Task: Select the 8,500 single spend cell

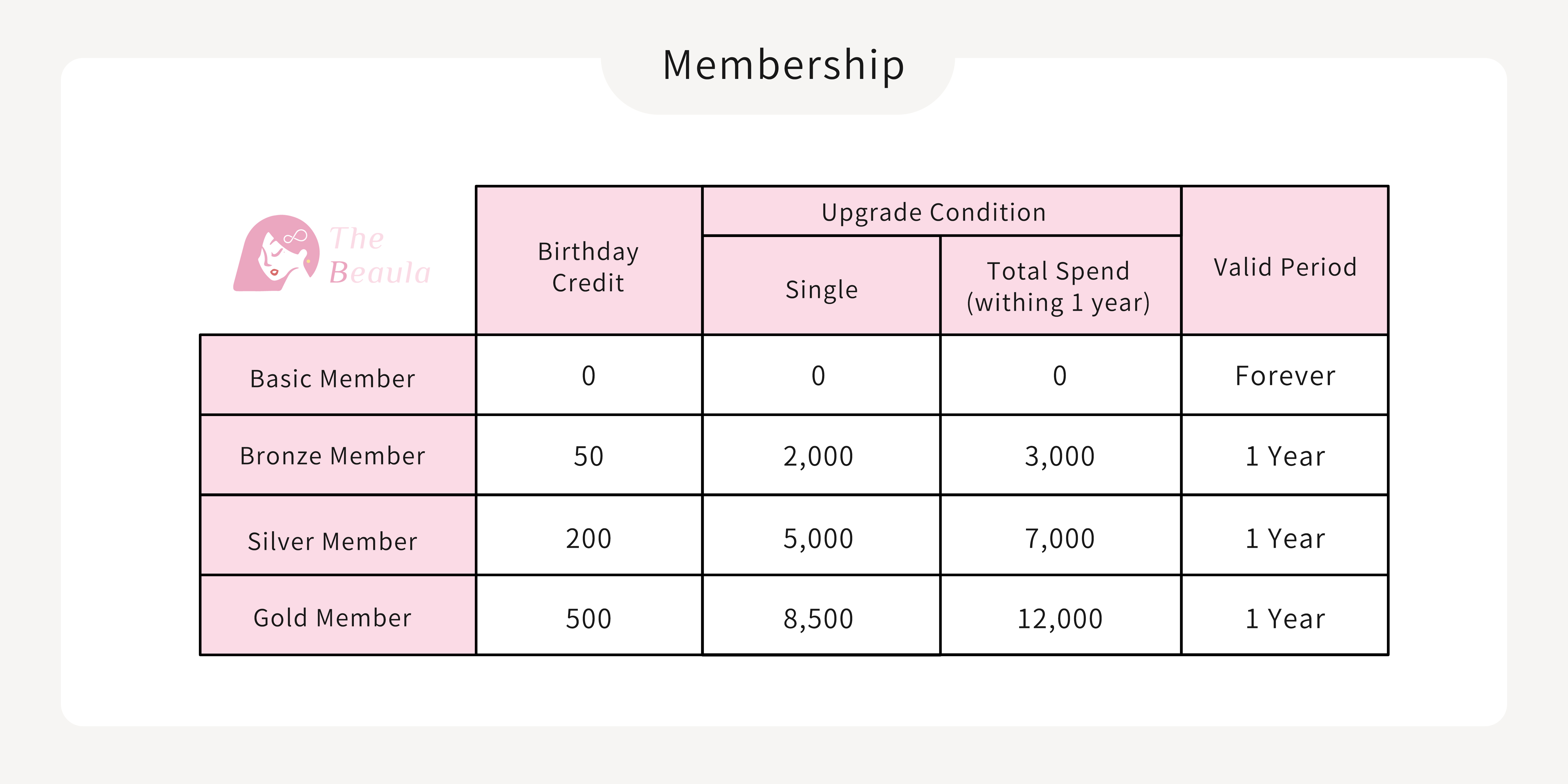Action: tap(821, 615)
